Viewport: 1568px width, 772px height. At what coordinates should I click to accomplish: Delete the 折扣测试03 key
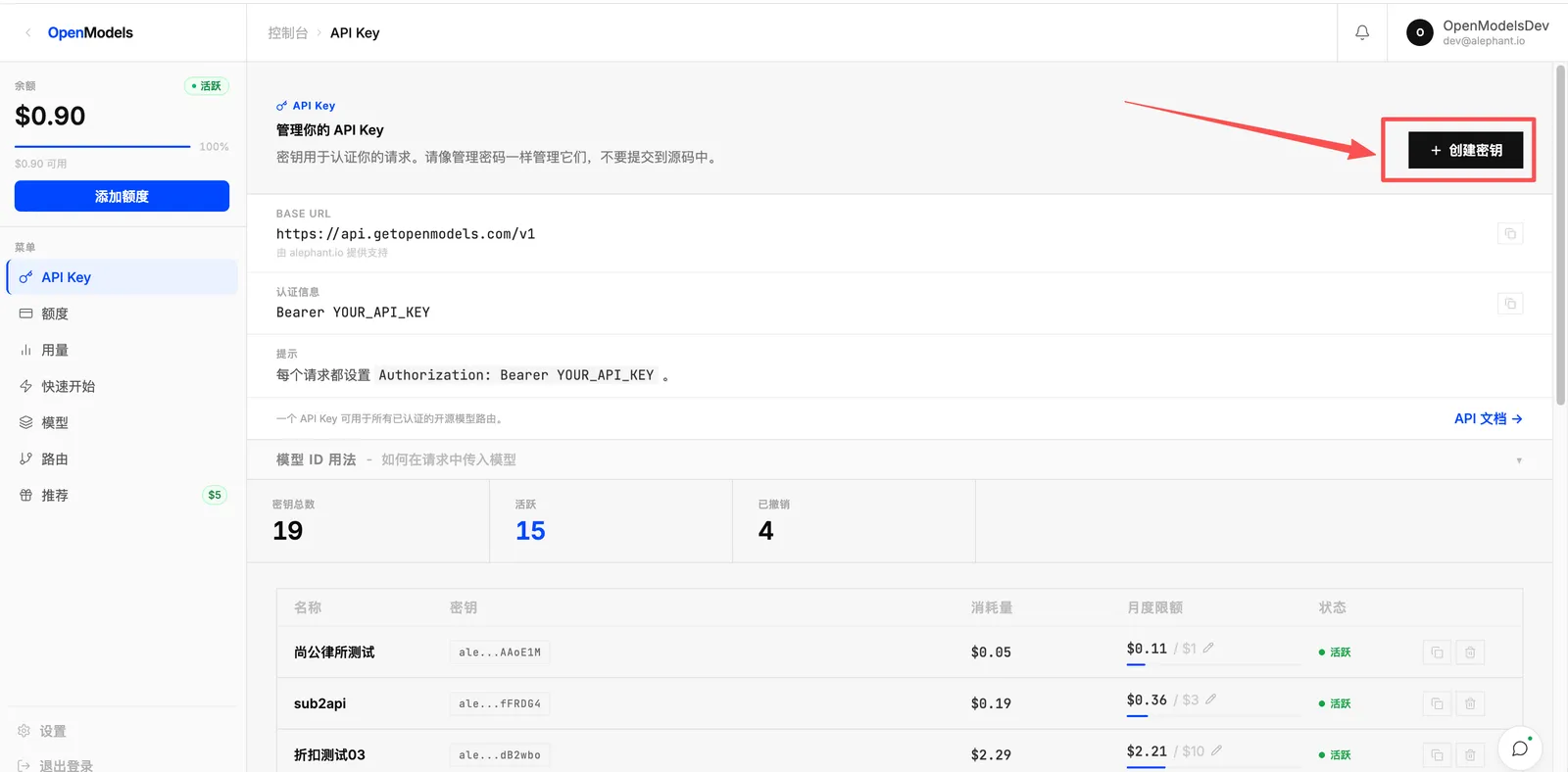[x=1470, y=754]
